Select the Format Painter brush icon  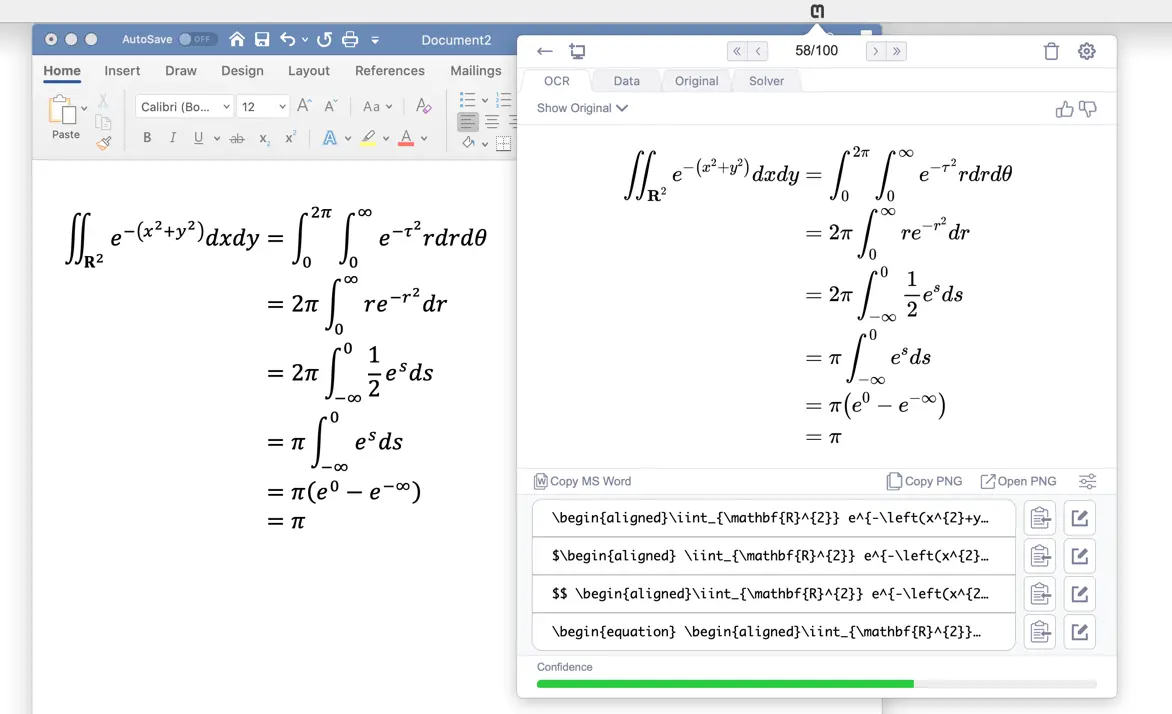tap(104, 143)
